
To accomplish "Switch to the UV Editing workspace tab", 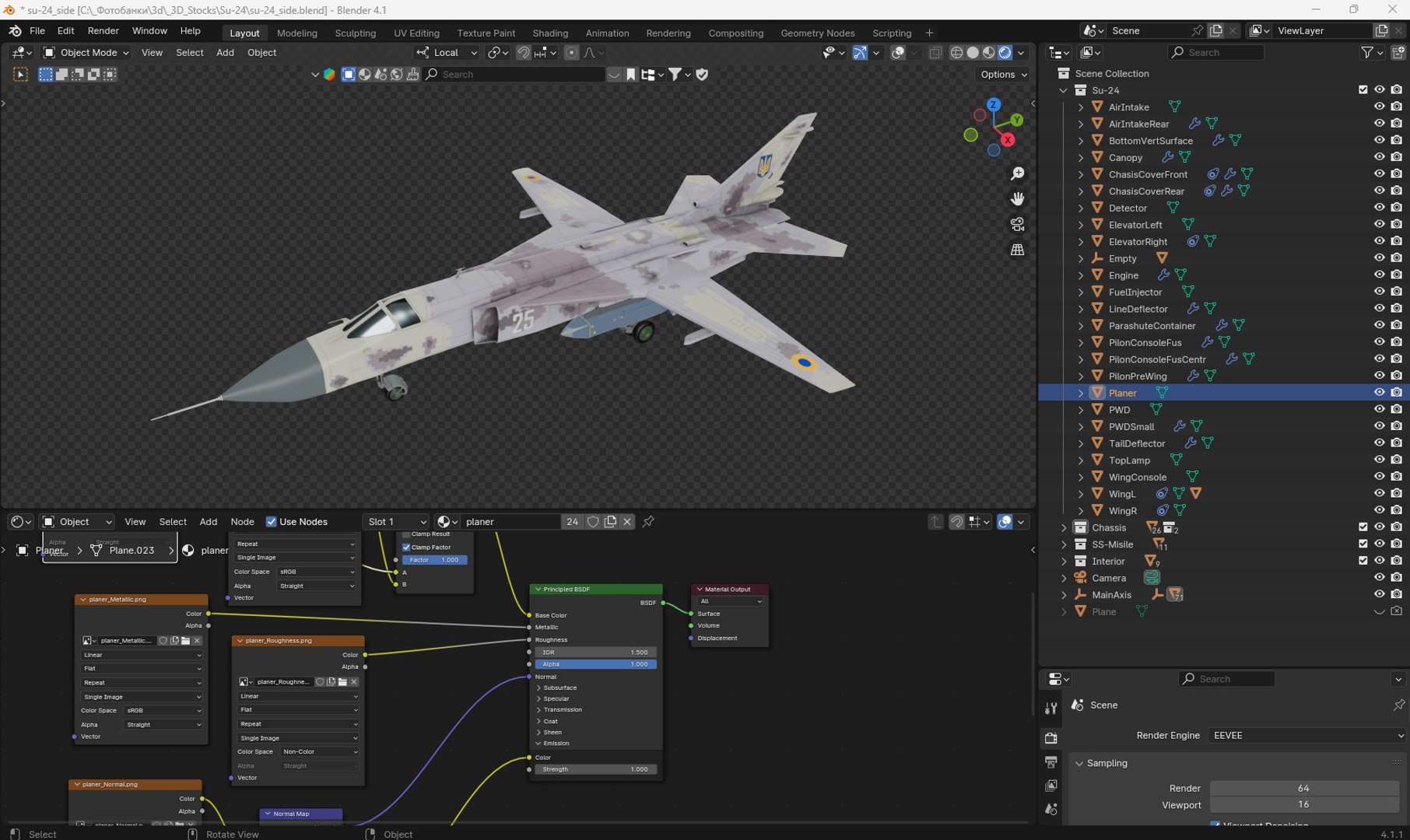I will 416,33.
